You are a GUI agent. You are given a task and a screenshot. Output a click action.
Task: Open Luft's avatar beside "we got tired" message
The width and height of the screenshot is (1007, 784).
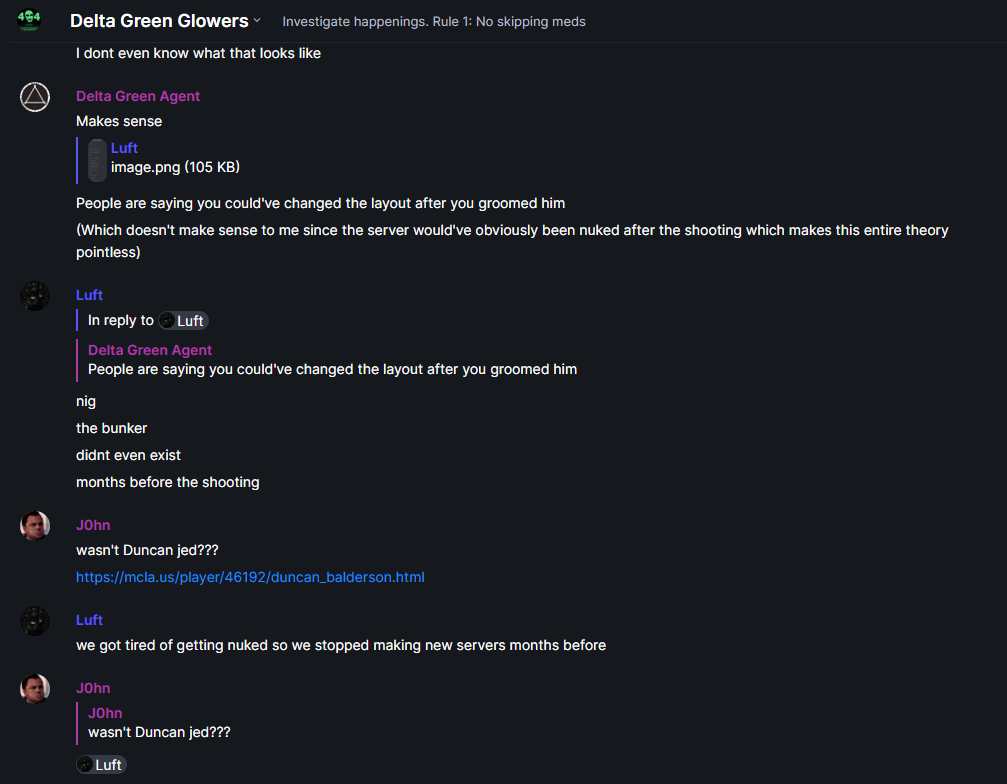point(35,621)
